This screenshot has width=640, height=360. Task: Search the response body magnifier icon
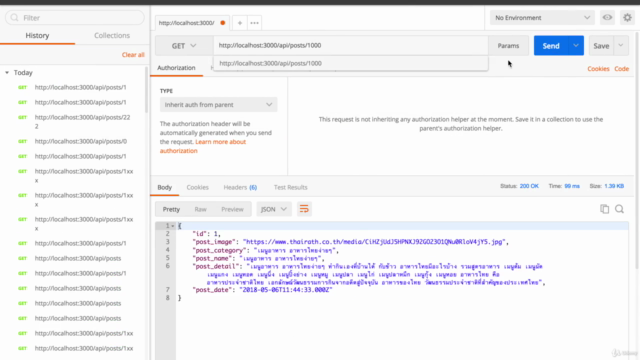[619, 209]
